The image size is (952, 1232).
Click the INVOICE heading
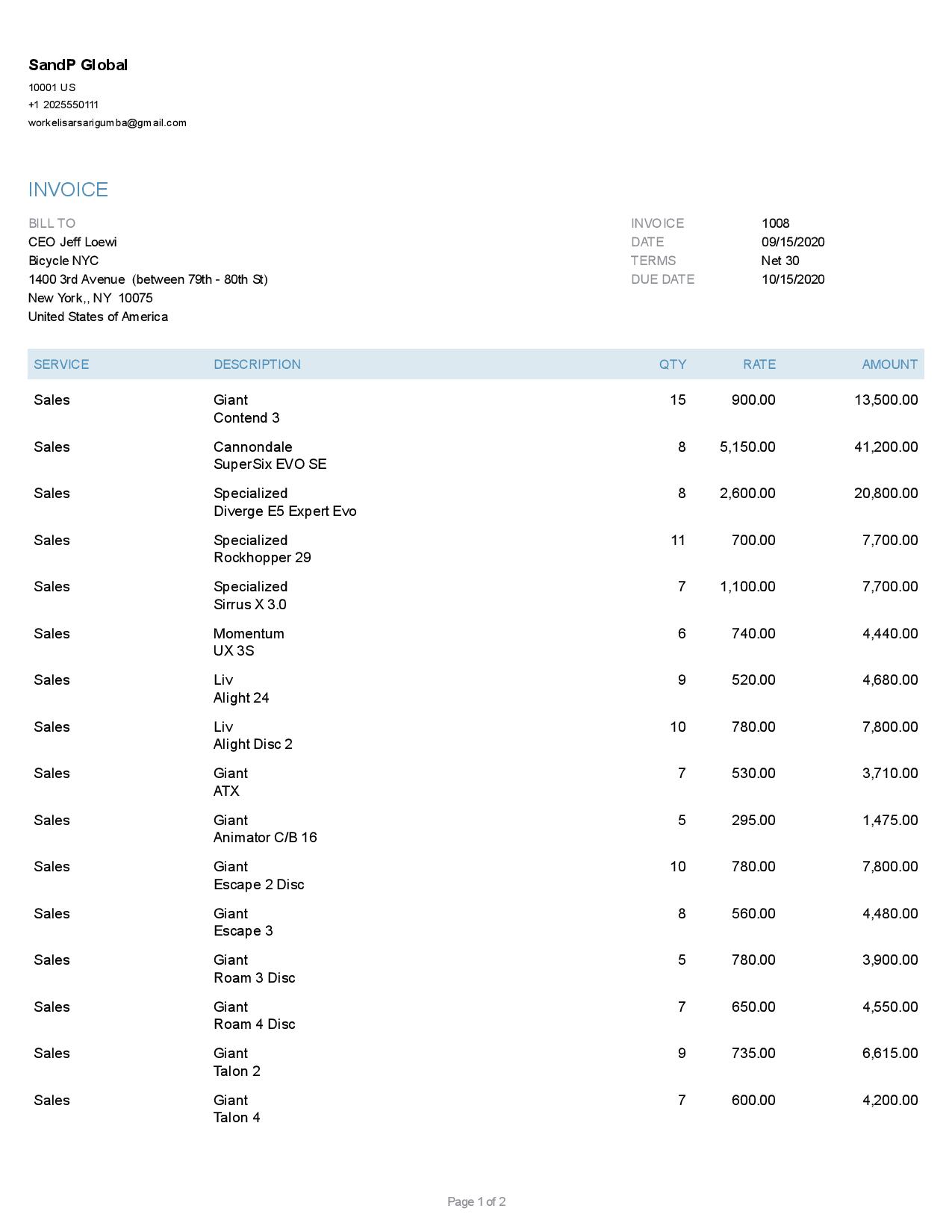pyautogui.click(x=68, y=190)
